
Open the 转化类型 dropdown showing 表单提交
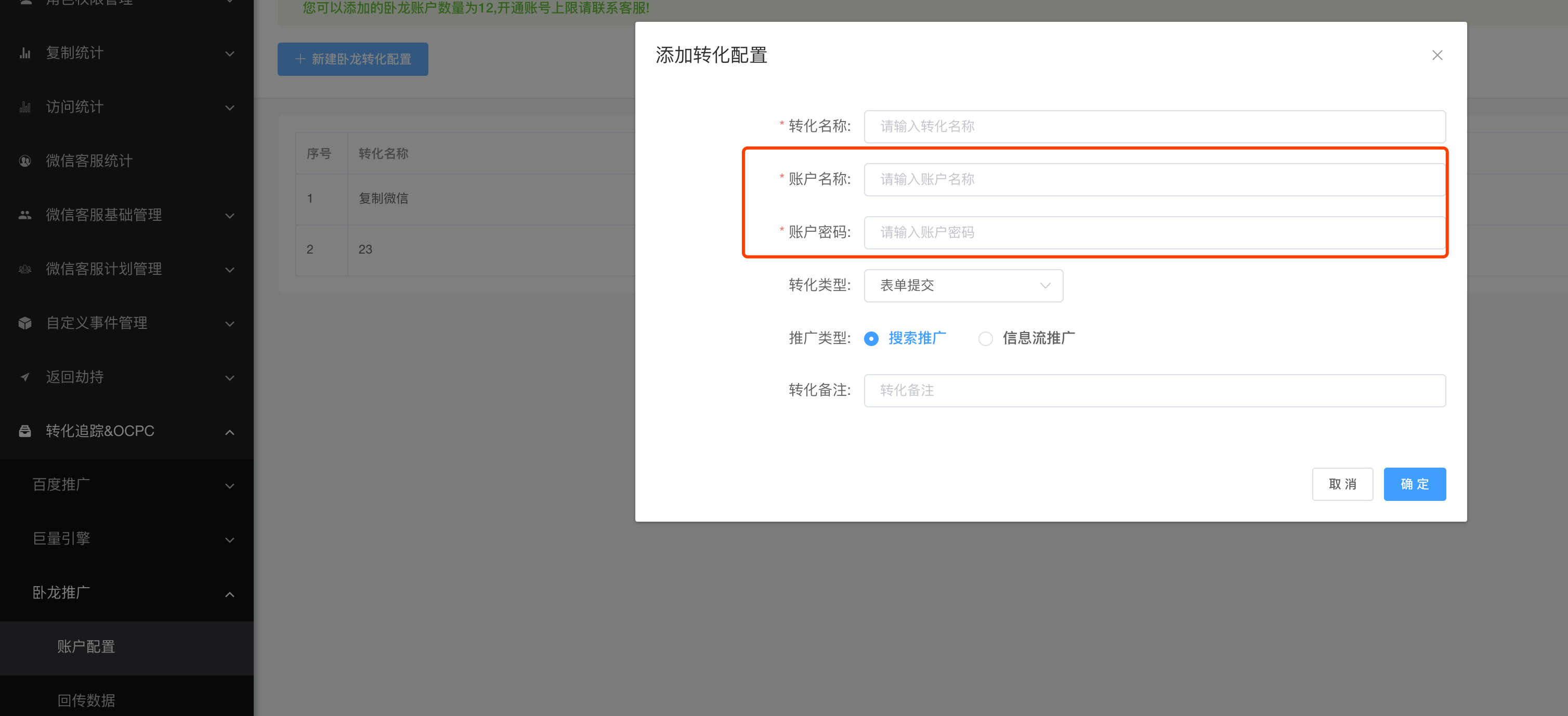963,285
